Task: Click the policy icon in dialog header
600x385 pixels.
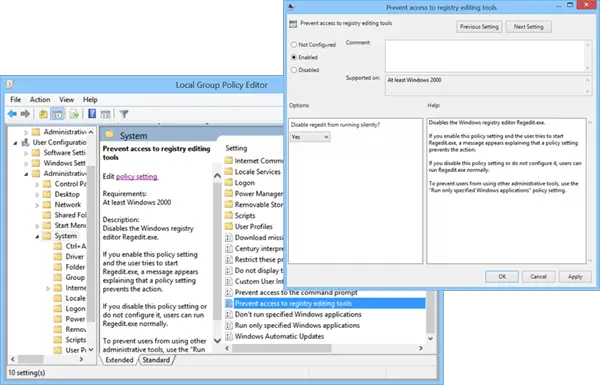Action: pyautogui.click(x=293, y=24)
